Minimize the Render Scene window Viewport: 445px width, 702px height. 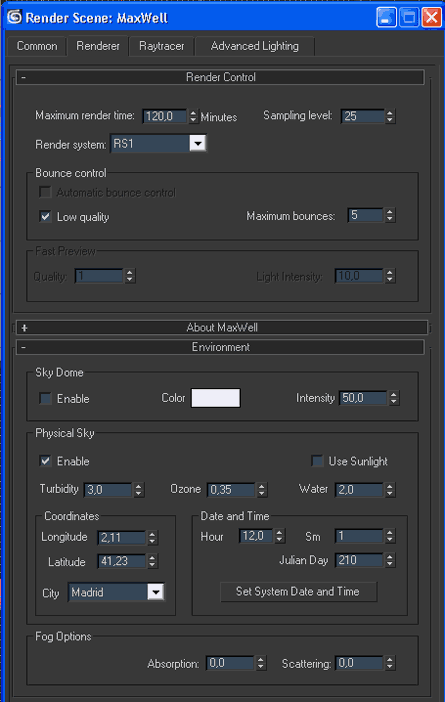click(386, 17)
